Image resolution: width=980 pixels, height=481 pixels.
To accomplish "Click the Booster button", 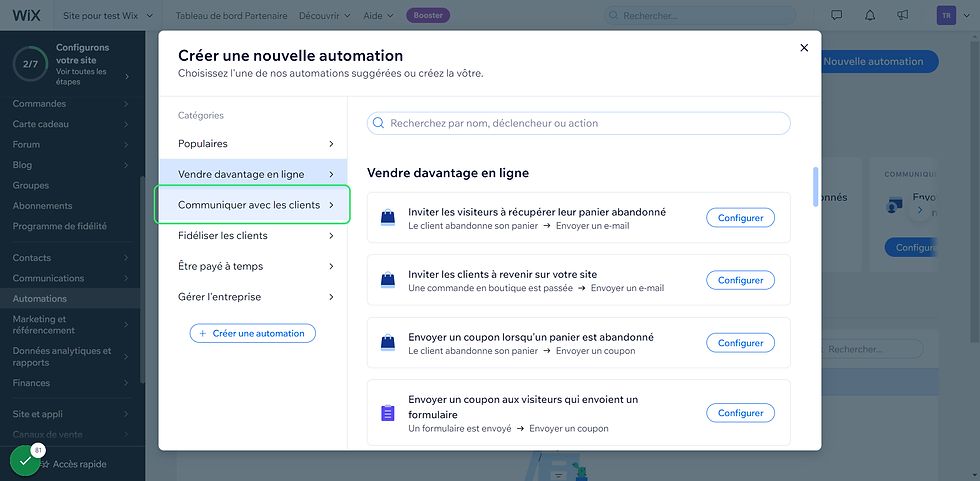I will [428, 15].
